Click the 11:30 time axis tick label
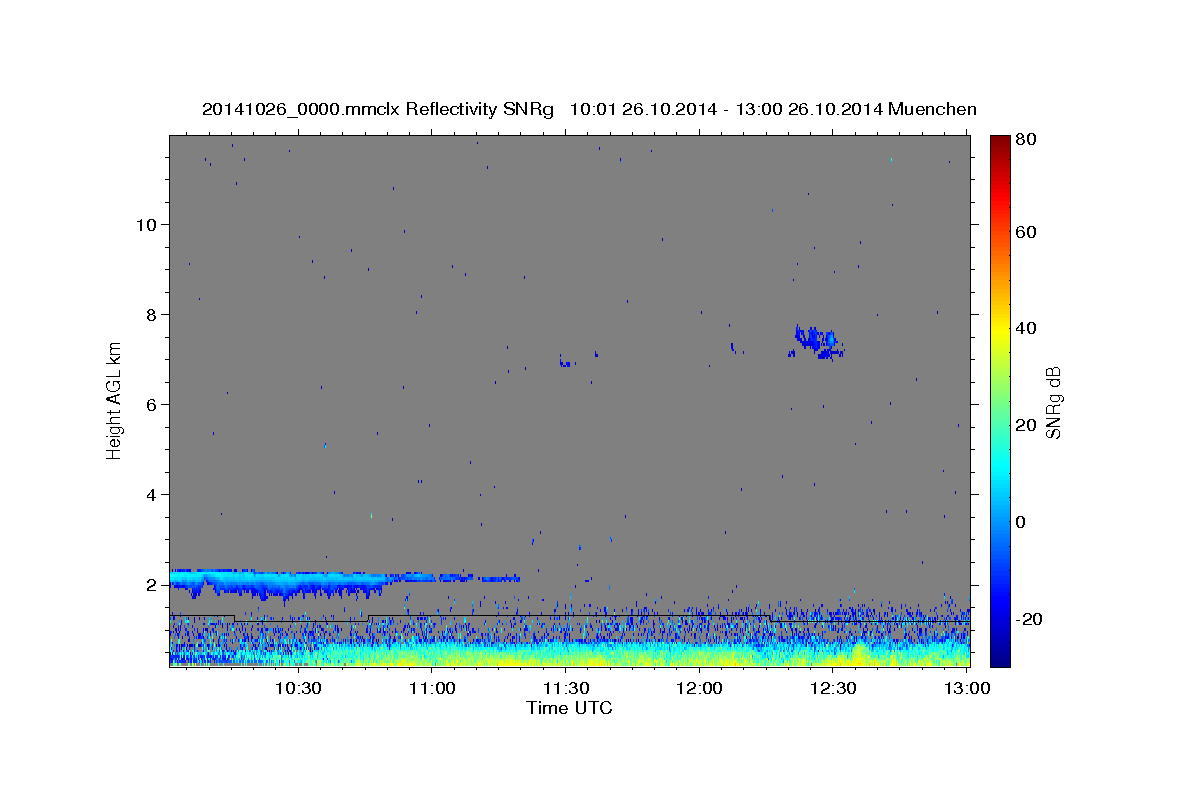Screen dimensions: 1200x800 point(565,688)
